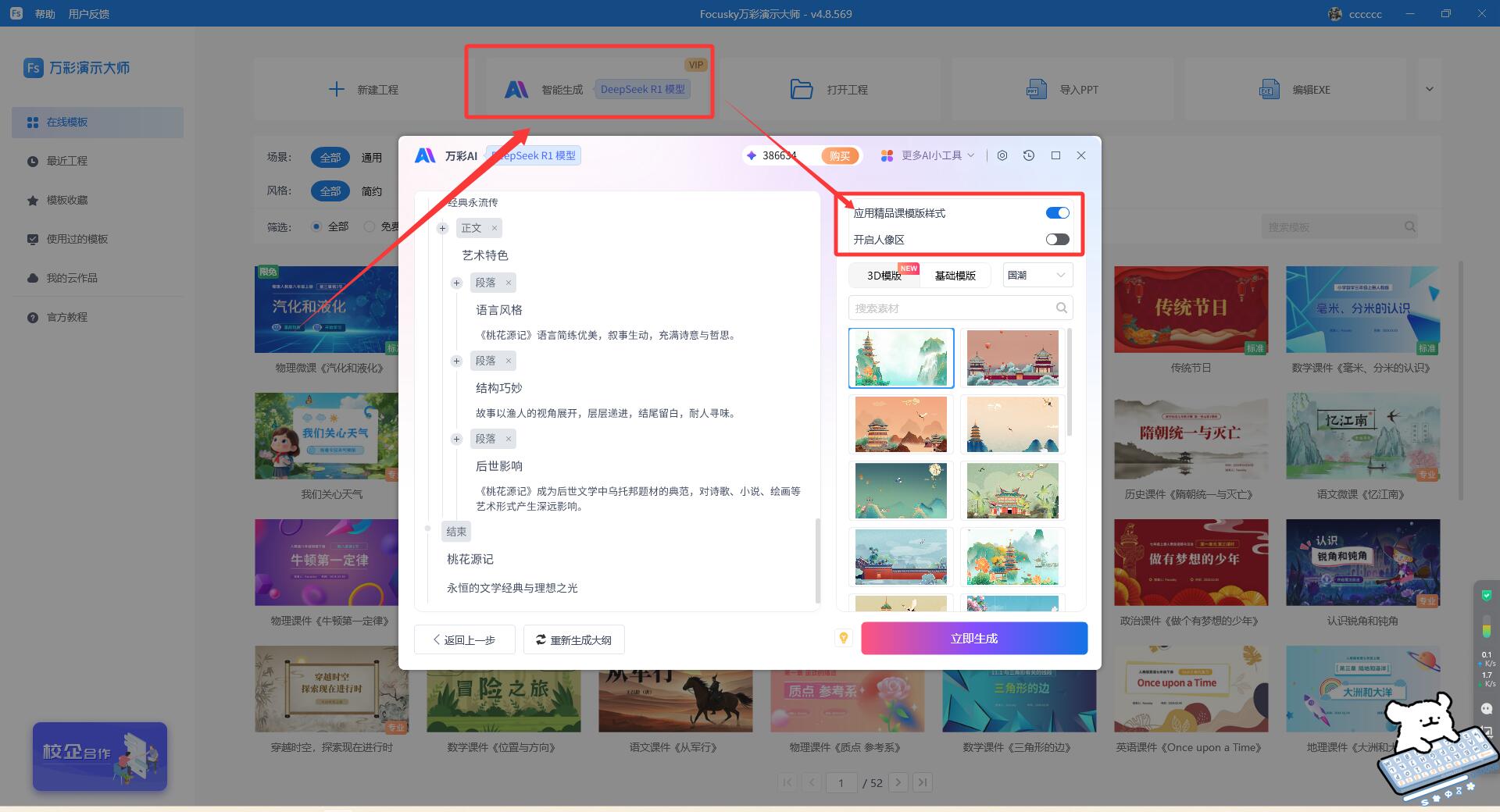Click the lightbulb tip icon
The height and width of the screenshot is (812, 1500).
pos(844,638)
